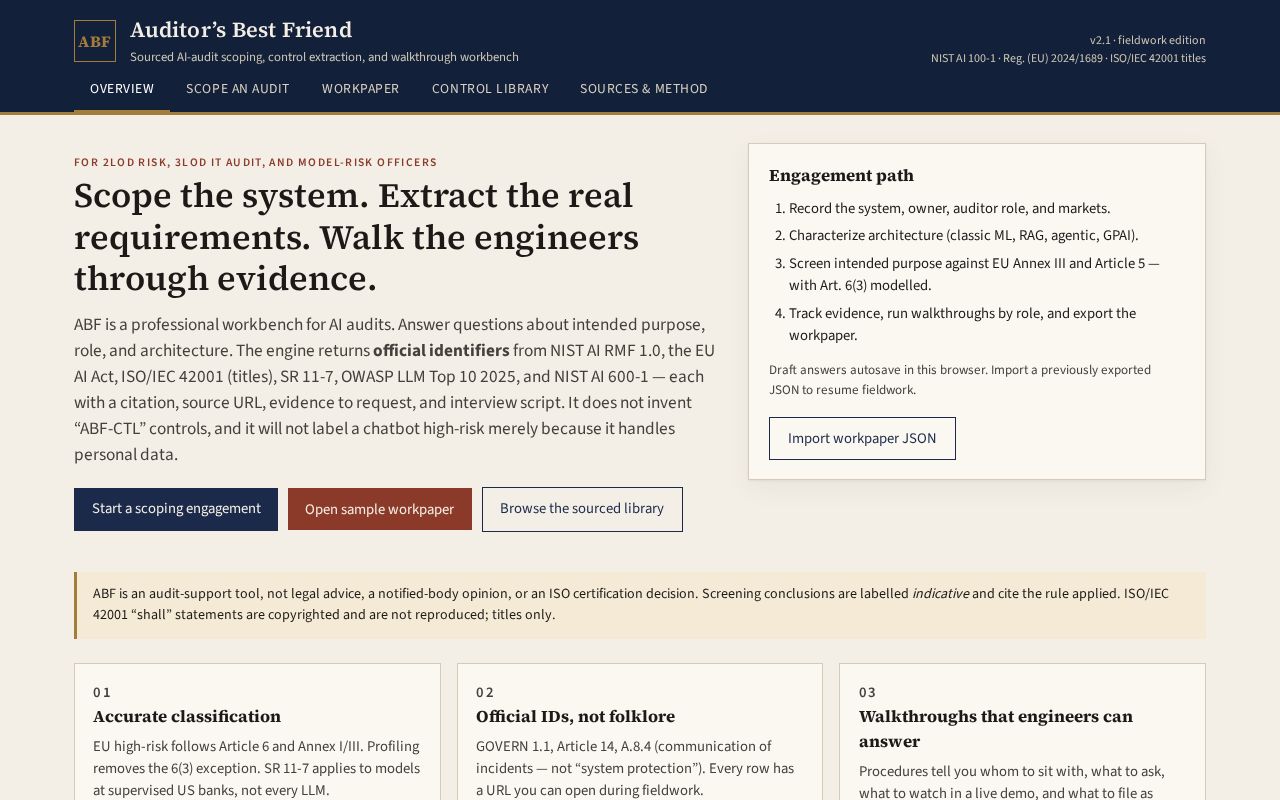This screenshot has height=800, width=1280.
Task: Switch to Scope an Audit tab
Action: (238, 89)
